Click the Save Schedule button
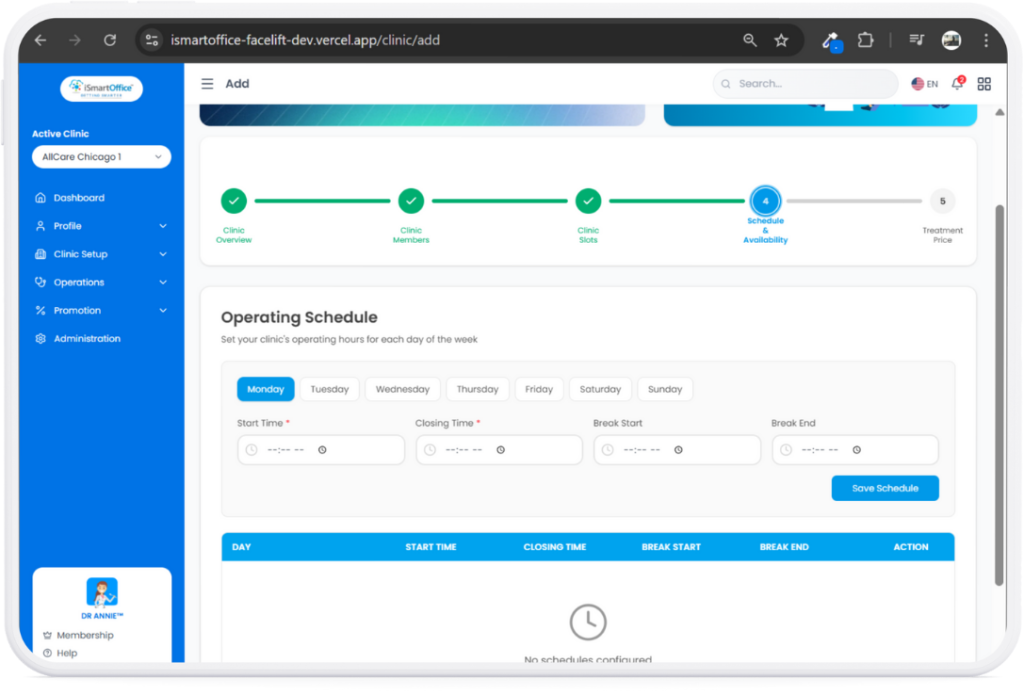The width and height of the screenshot is (1024, 695). (884, 488)
